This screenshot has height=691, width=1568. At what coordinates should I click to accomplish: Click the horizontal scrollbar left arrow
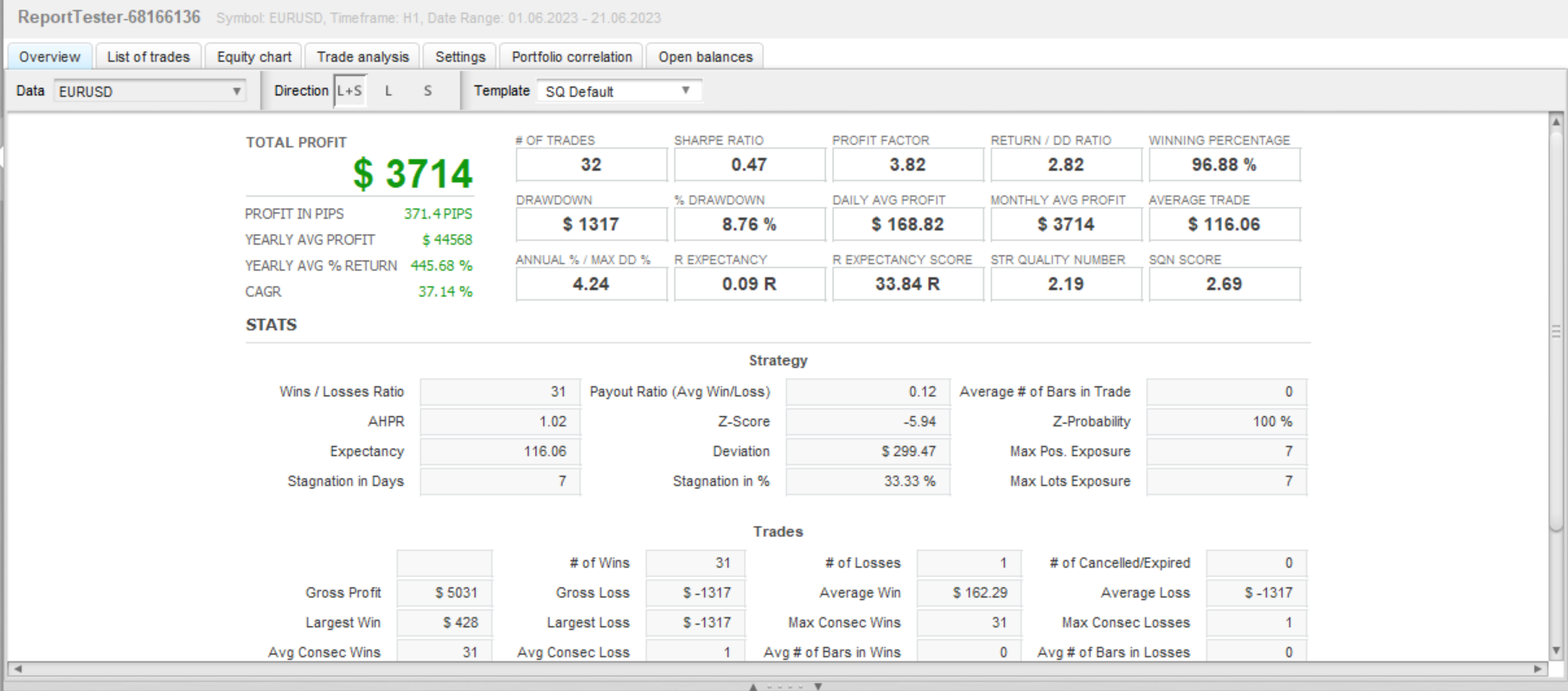coord(17,669)
